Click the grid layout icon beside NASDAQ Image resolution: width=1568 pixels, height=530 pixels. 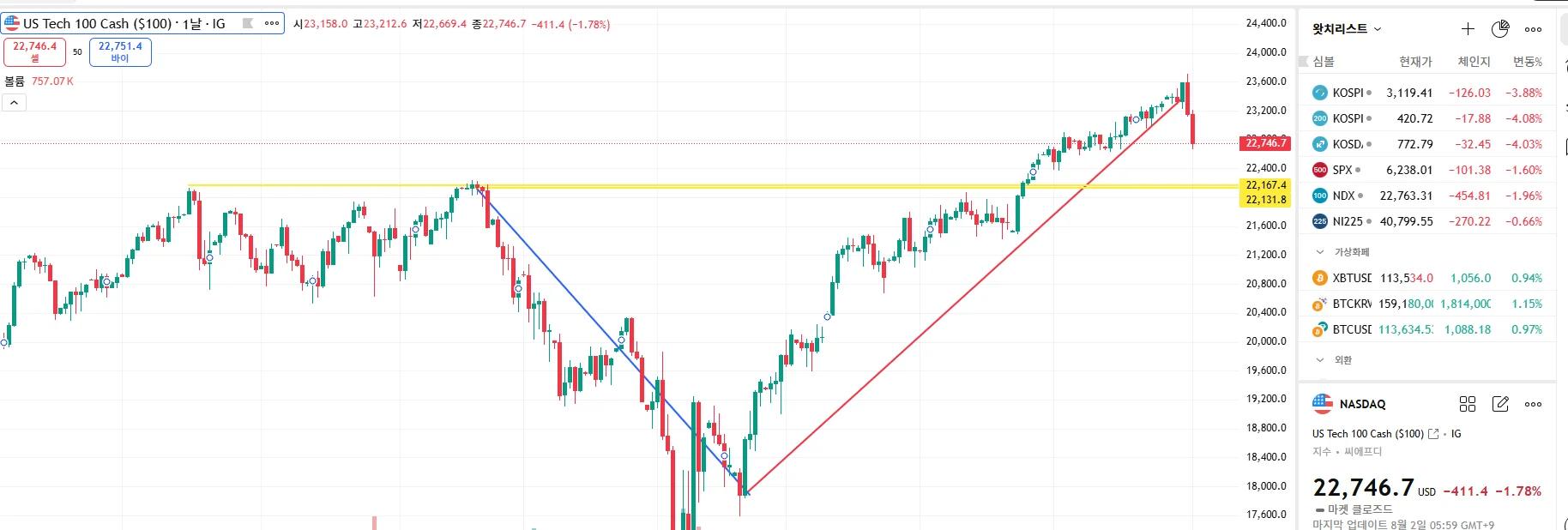1468,404
